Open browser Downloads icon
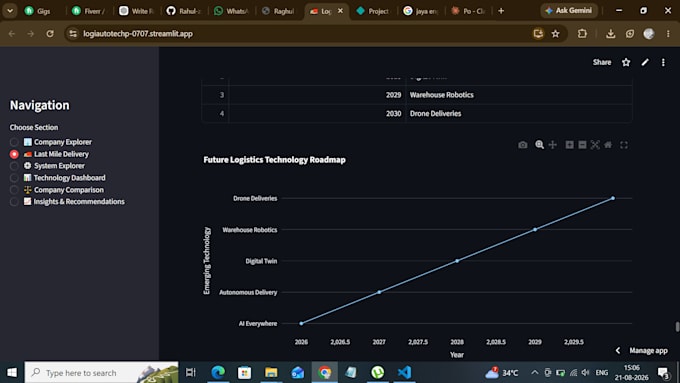Screen dimensions: 680x383 tap(611, 34)
